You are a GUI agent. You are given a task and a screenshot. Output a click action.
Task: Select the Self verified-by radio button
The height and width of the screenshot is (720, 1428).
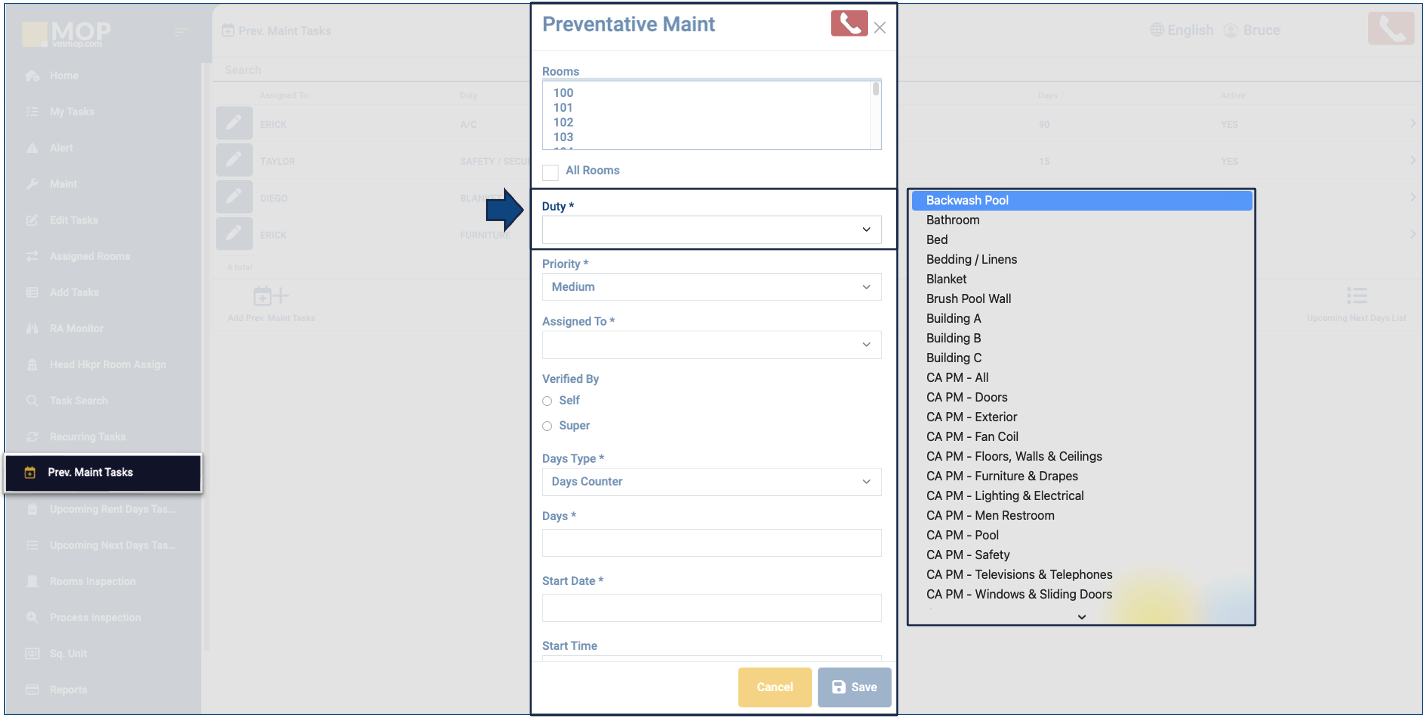547,401
